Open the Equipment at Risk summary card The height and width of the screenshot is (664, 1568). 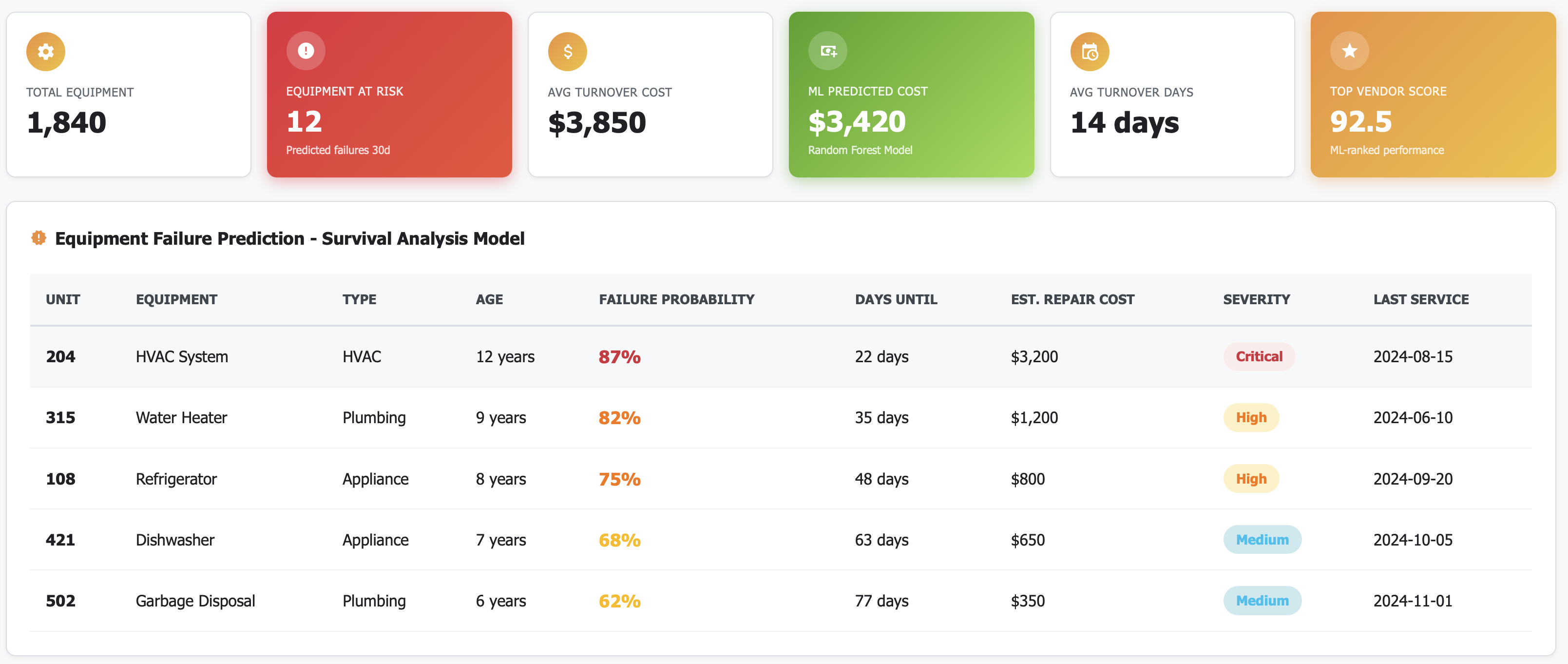tap(389, 95)
